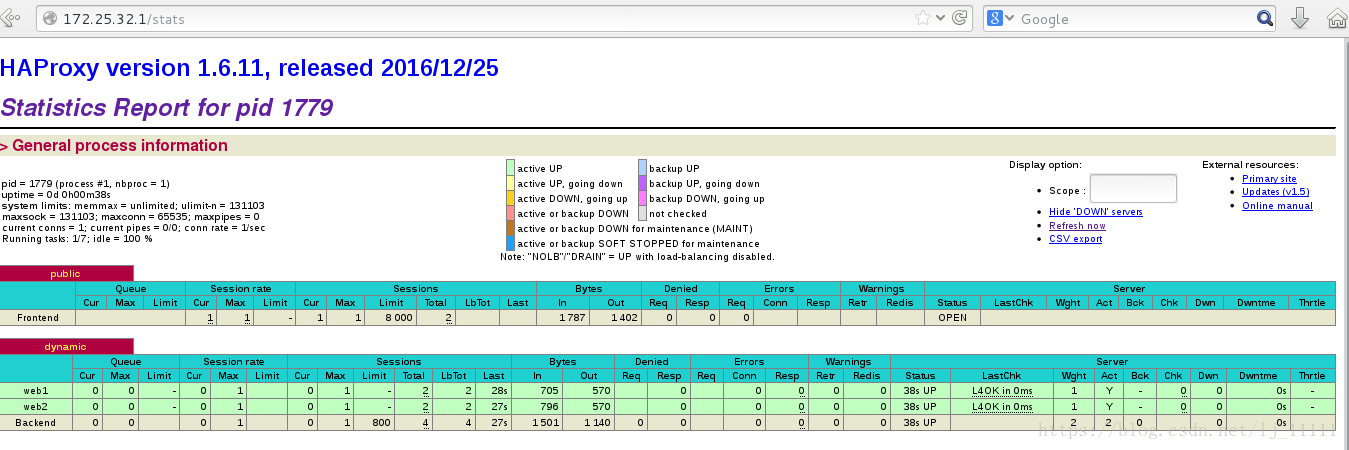Screen dimensions: 1349x450
Task: Click web2 LastChk L4OK in 0ms
Action: coord(1002,407)
